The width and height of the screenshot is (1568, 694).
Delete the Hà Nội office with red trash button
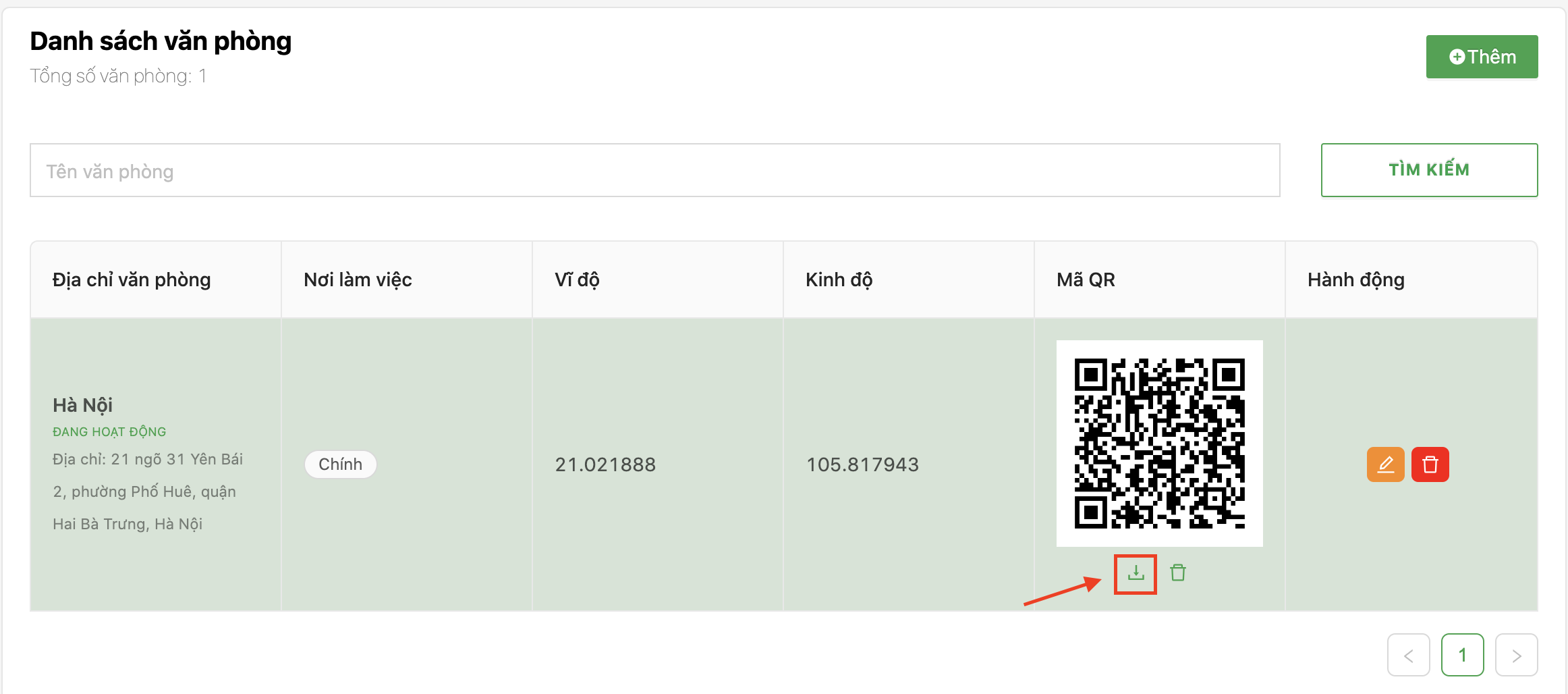pyautogui.click(x=1430, y=464)
